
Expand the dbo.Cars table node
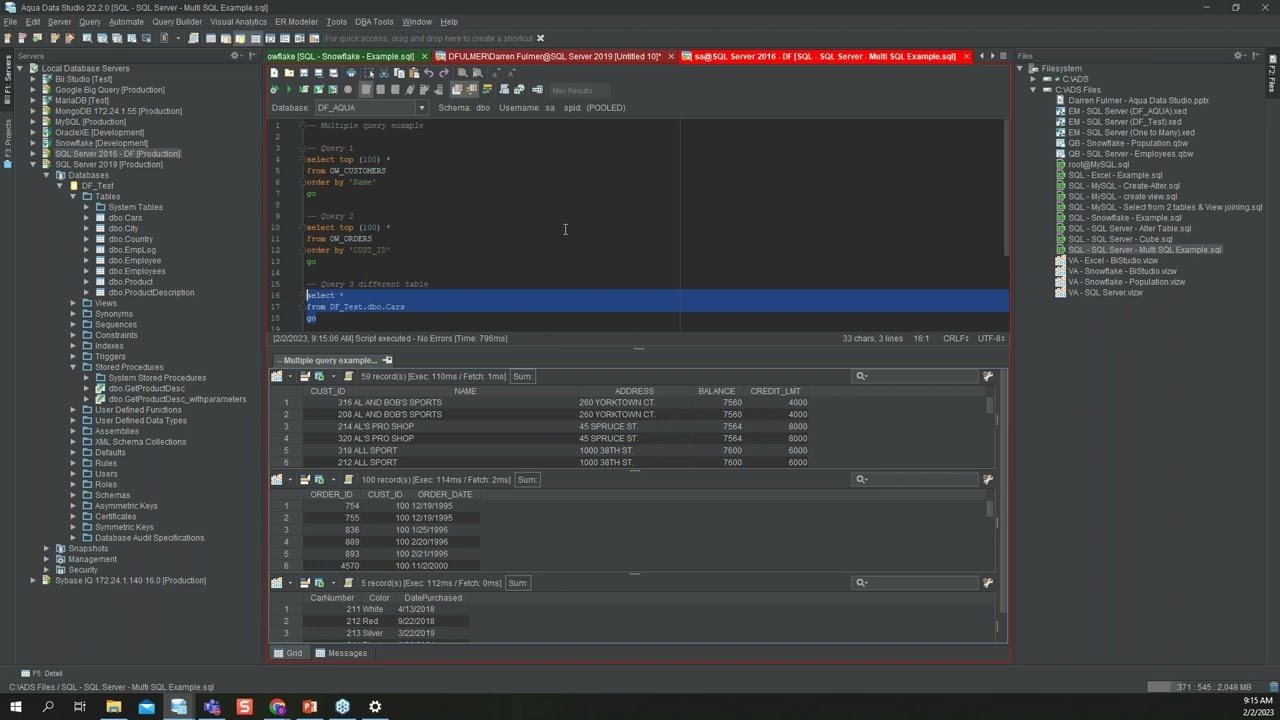tap(87, 218)
